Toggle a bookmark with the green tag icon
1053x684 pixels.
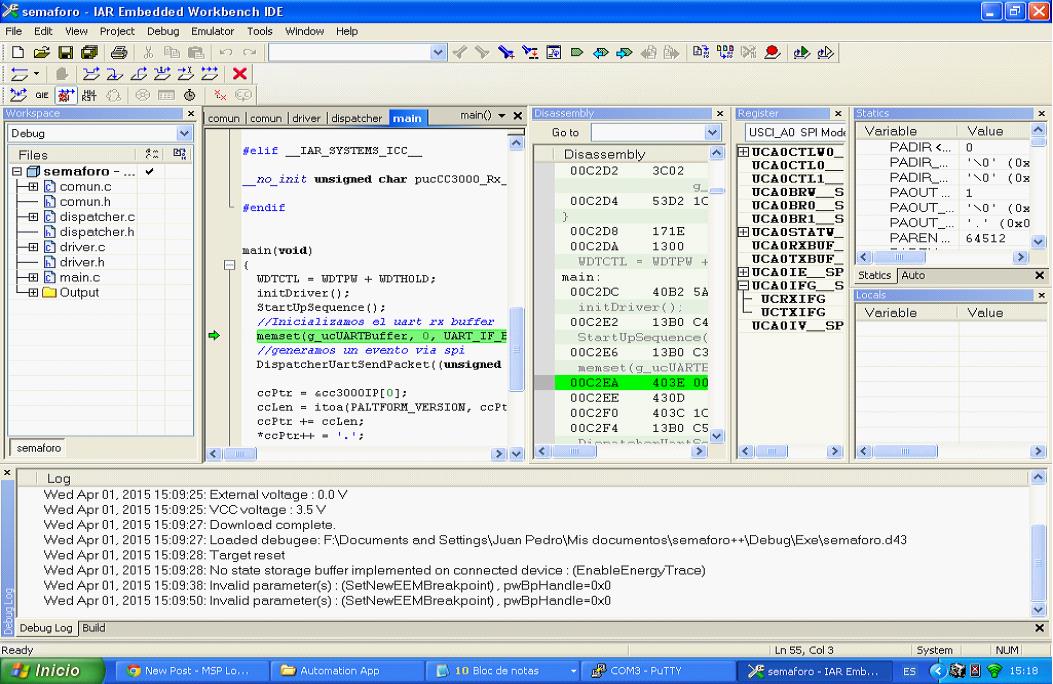[x=577, y=52]
